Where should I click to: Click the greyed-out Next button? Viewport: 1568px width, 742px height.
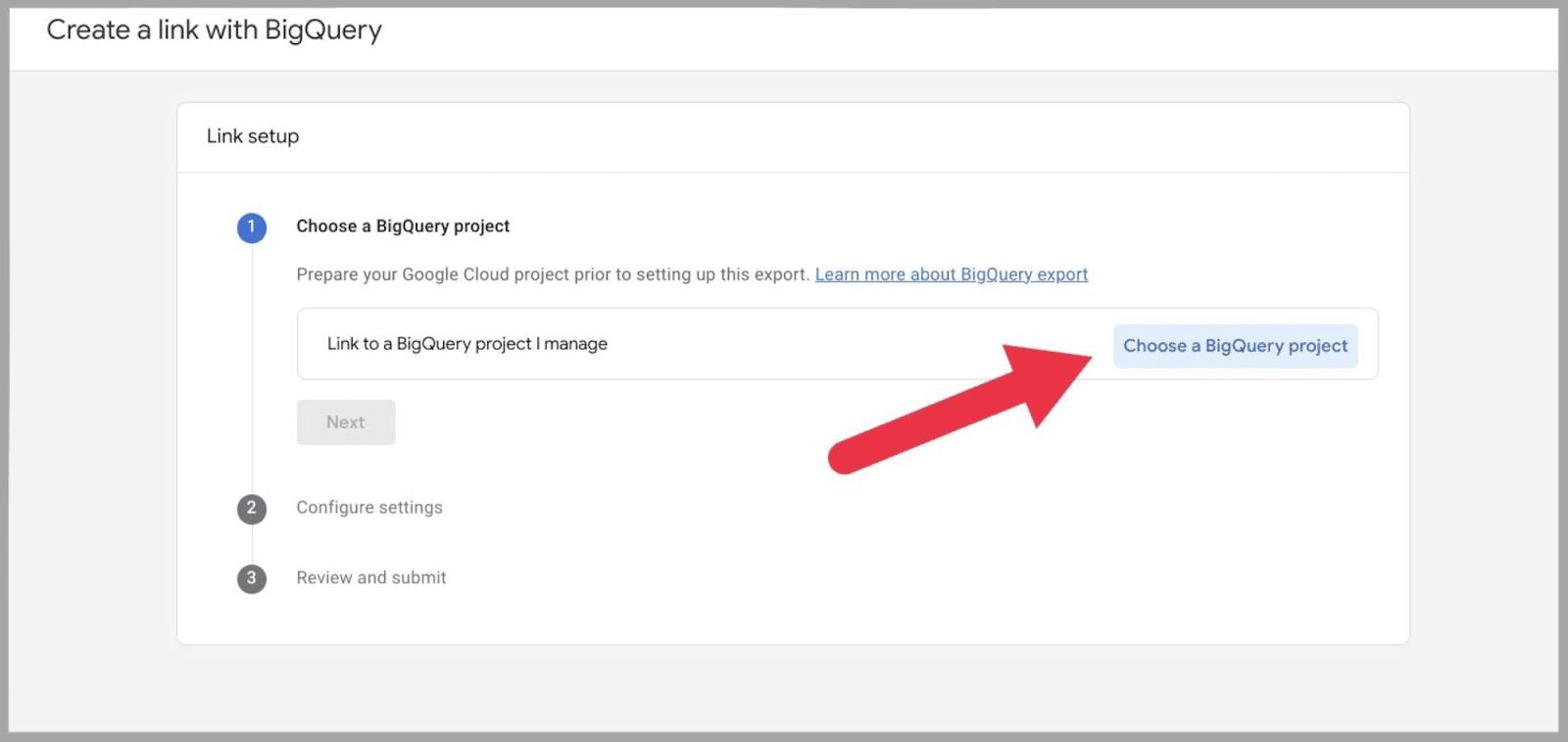coord(346,422)
